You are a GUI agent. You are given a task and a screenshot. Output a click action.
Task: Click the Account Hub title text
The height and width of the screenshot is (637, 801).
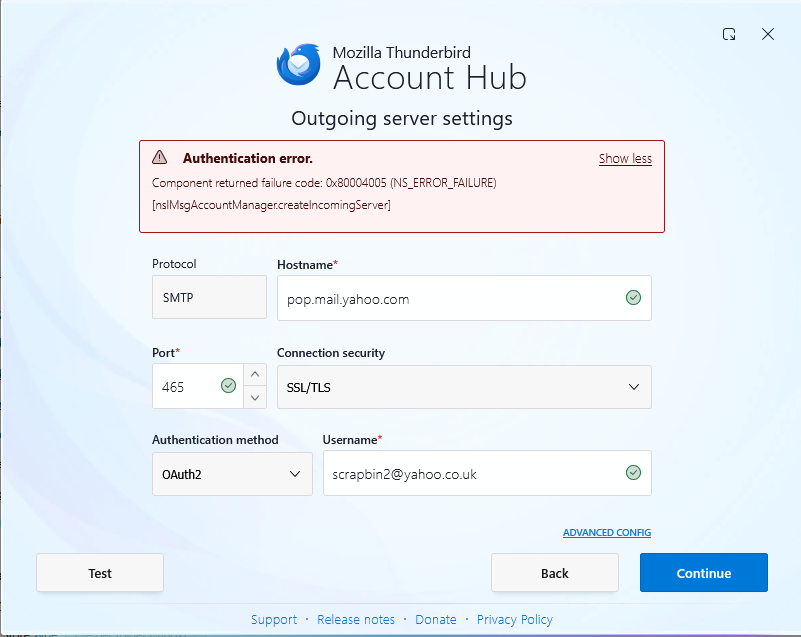pos(430,78)
